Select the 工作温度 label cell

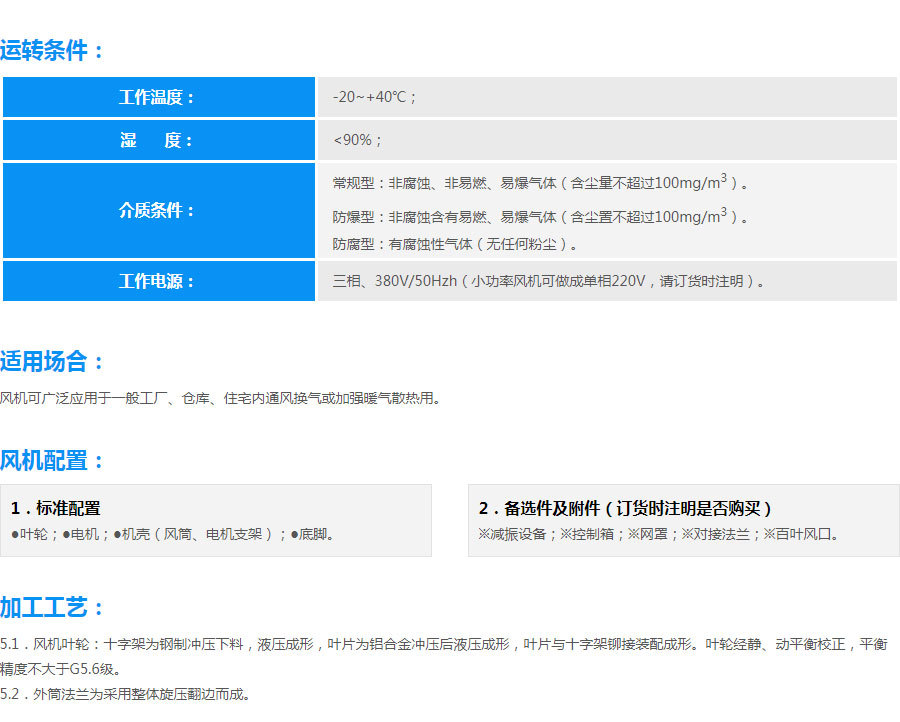coord(159,97)
